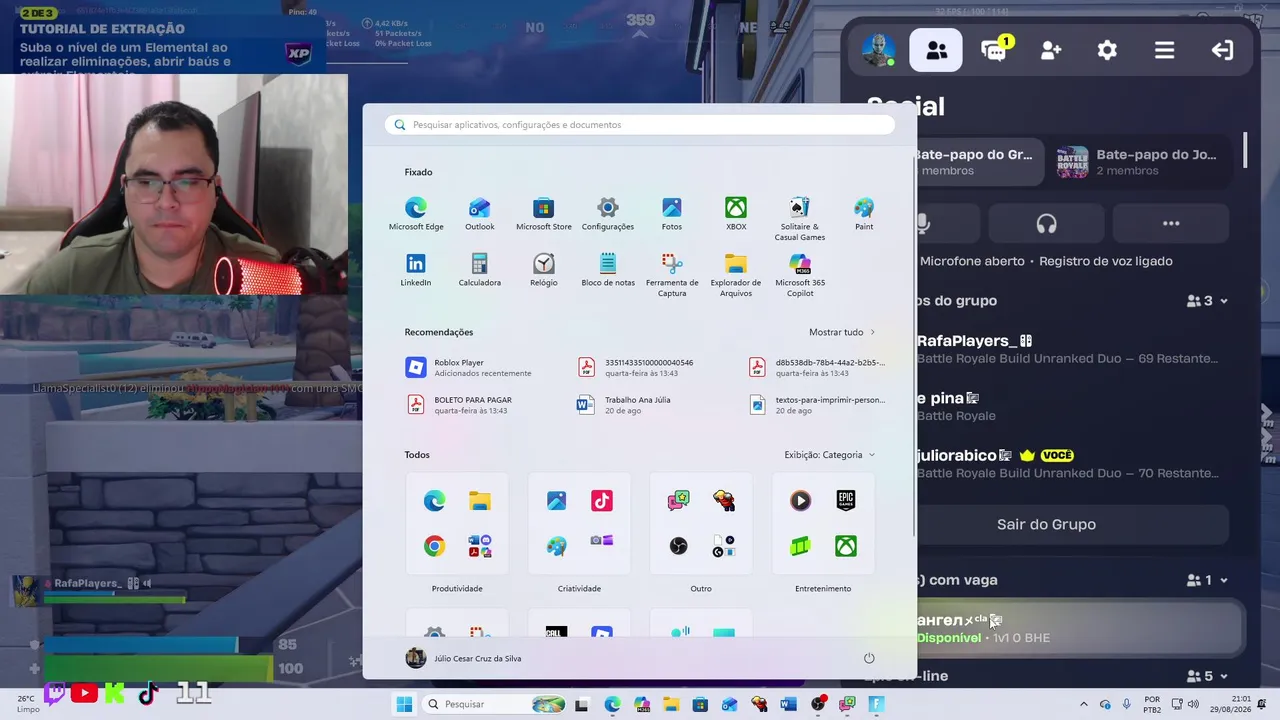Screen dimensions: 1280x720
Task: Open the pinned LinkedIn app
Action: pos(416,270)
